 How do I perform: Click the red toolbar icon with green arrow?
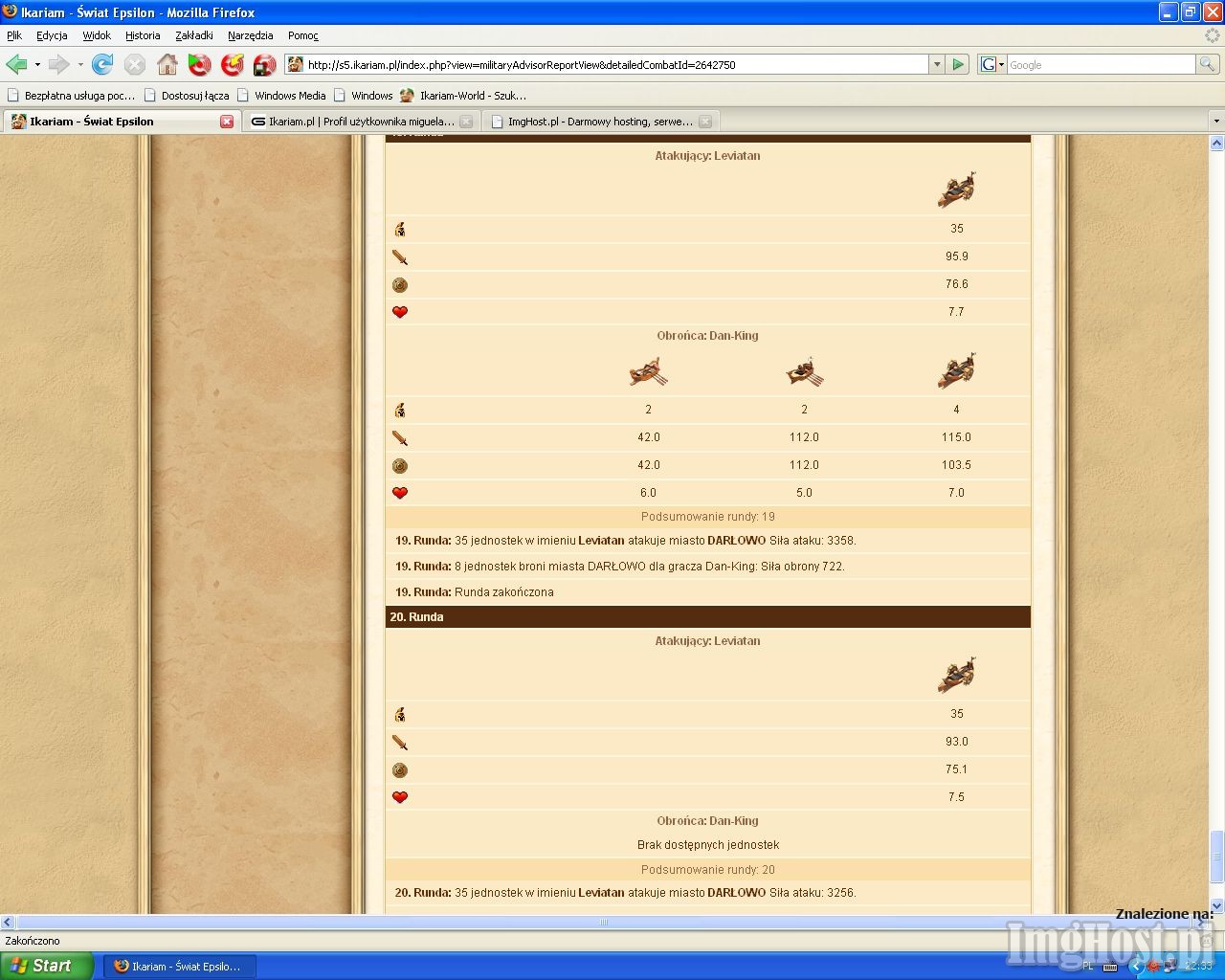200,64
